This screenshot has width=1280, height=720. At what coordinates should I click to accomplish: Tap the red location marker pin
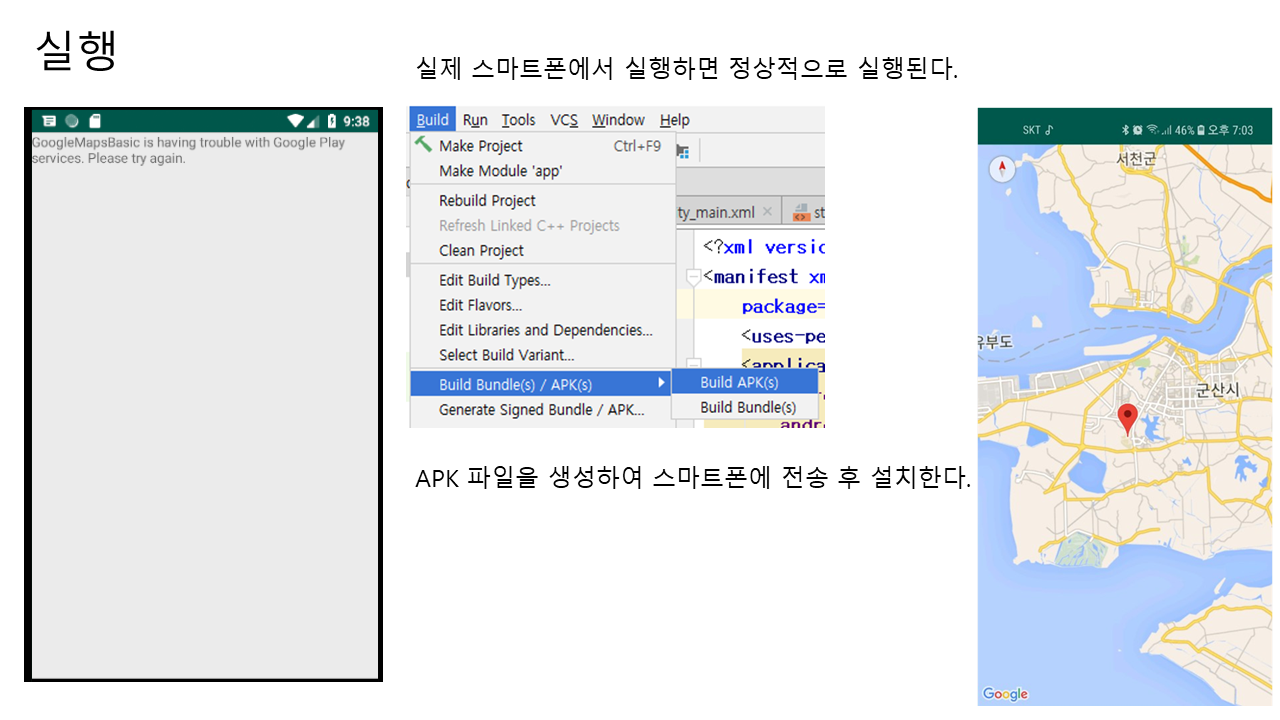tap(1127, 419)
